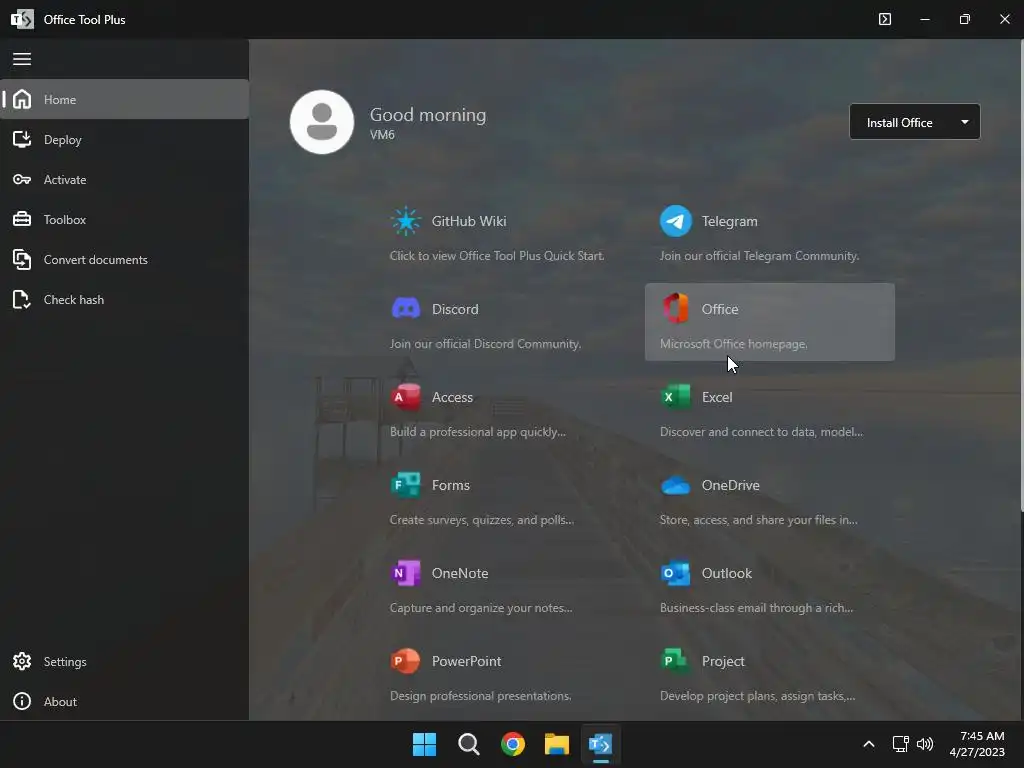
Task: Click 'Develop project plans, assign tasks,...' text
Action: click(758, 696)
